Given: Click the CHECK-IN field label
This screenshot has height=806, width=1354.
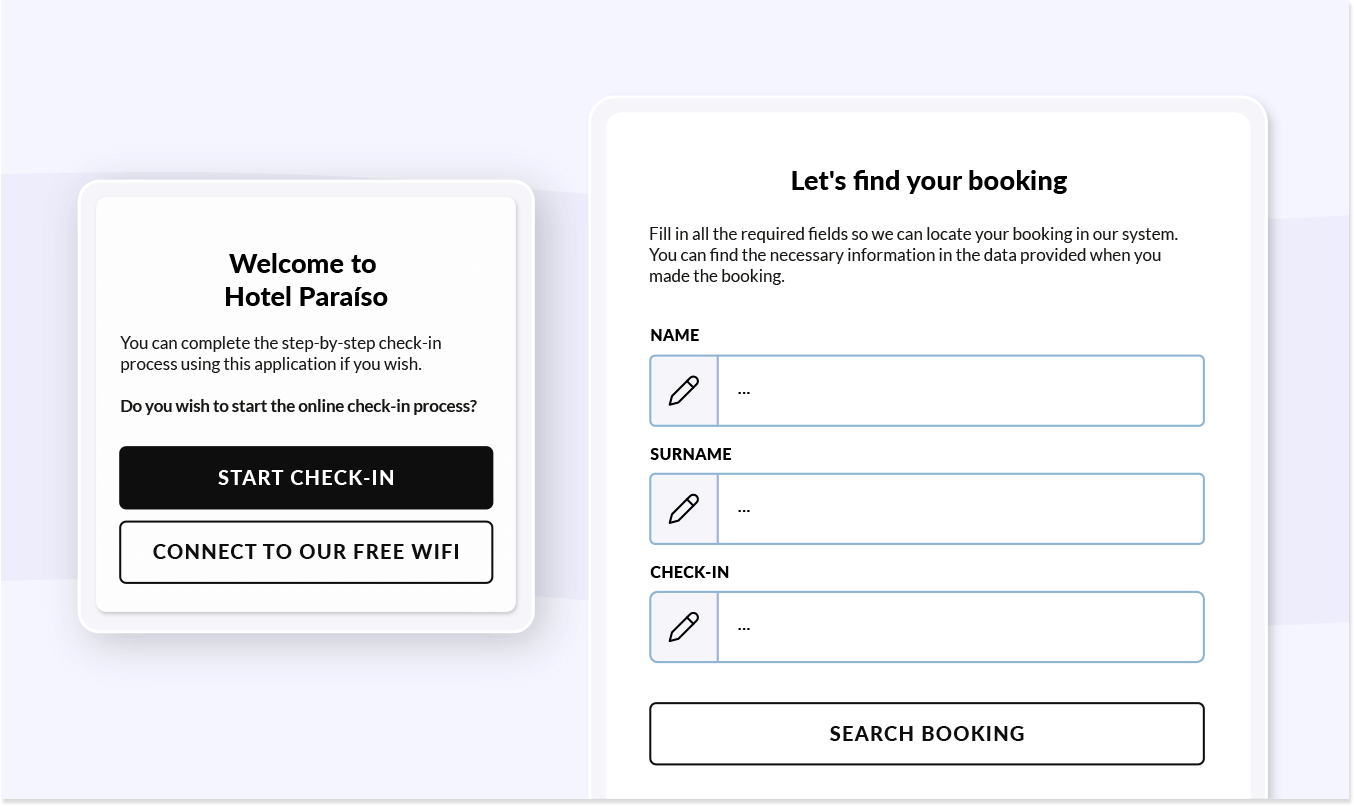Looking at the screenshot, I should coord(690,572).
